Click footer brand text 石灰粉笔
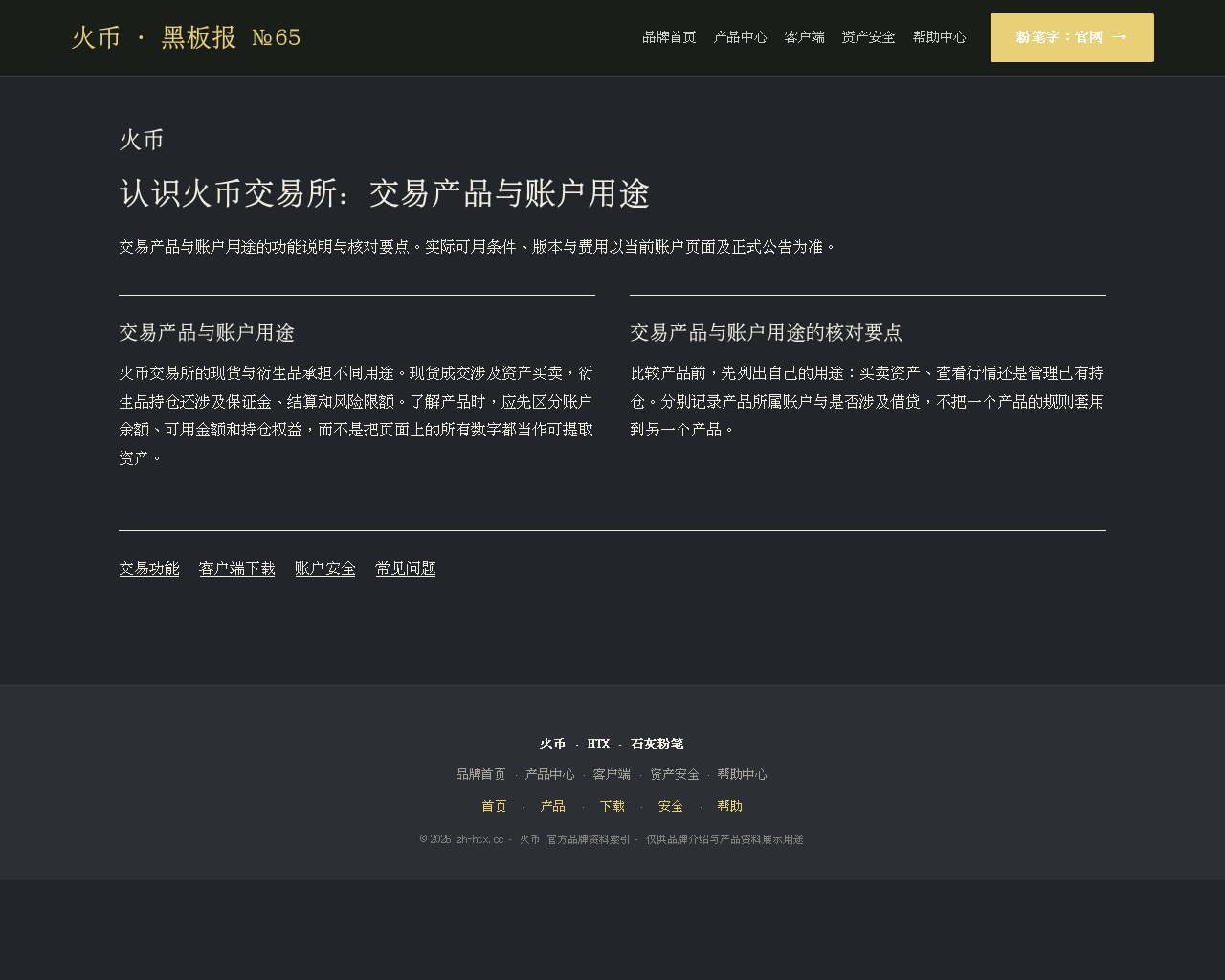Viewport: 1225px width, 980px height. point(657,744)
